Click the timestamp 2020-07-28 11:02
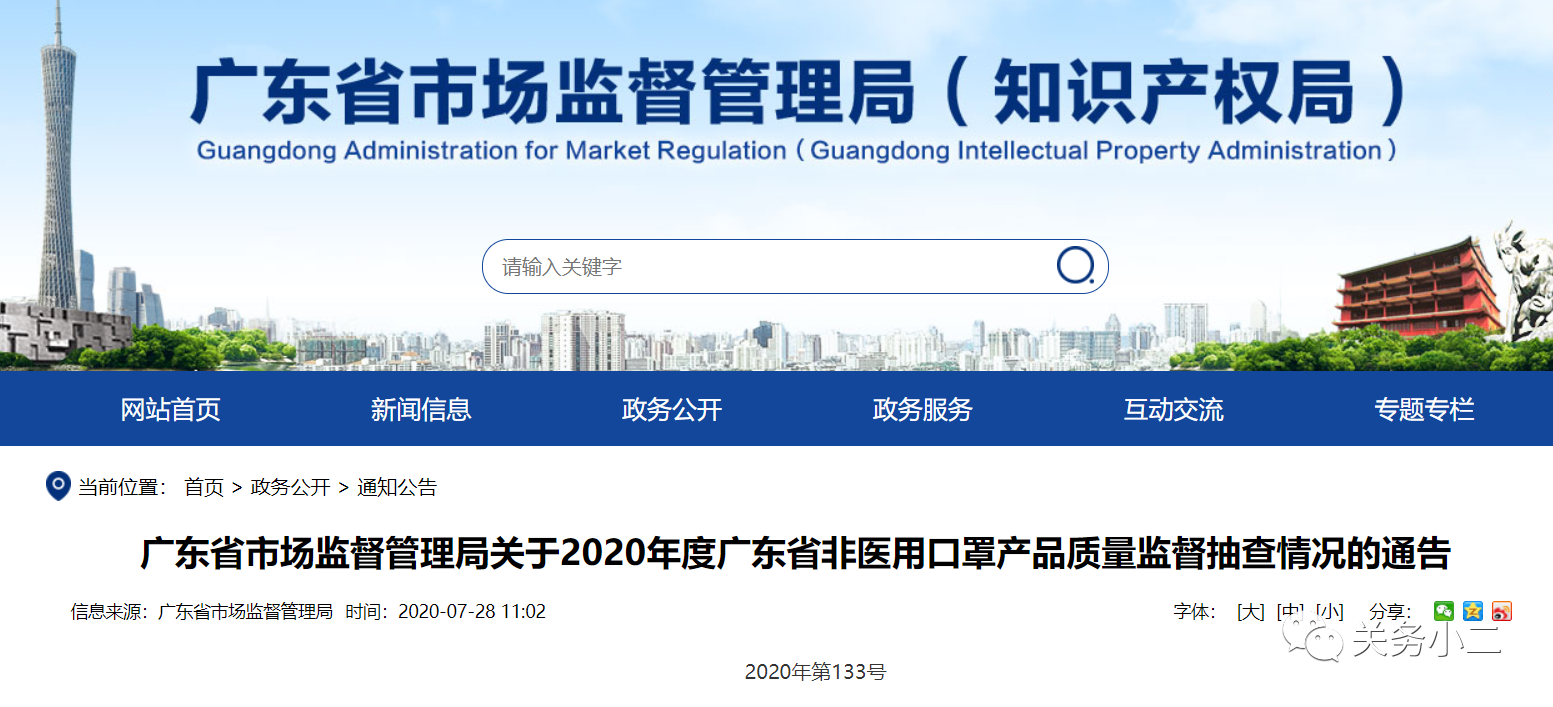This screenshot has height=707, width=1553. [x=472, y=612]
